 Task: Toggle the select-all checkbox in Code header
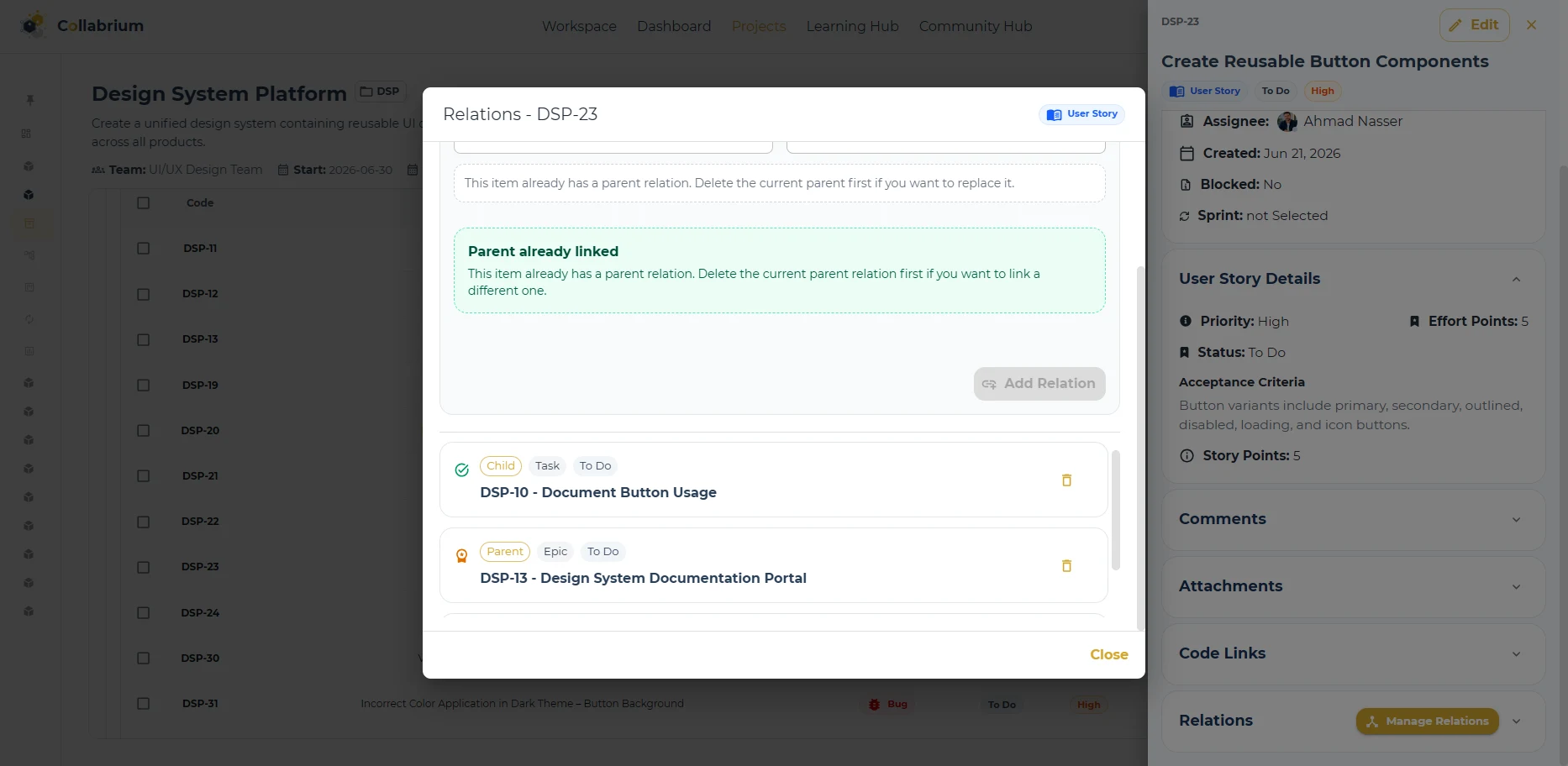click(x=143, y=203)
